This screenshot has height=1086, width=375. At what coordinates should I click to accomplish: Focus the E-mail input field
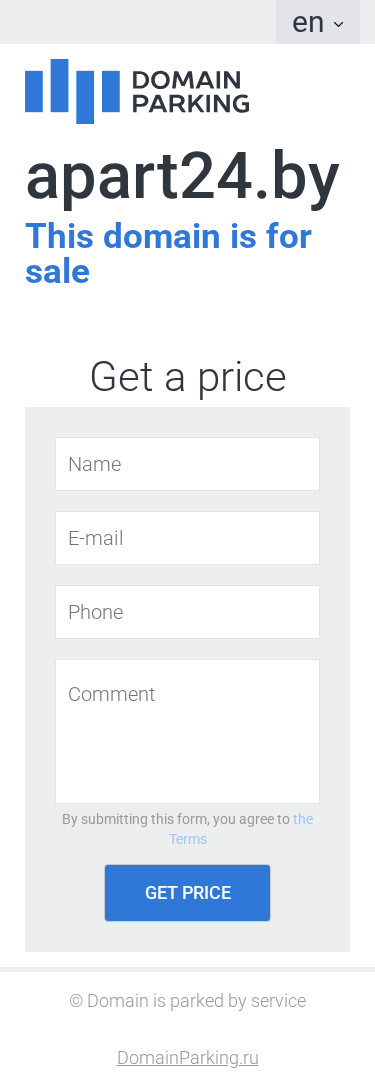pos(187,538)
